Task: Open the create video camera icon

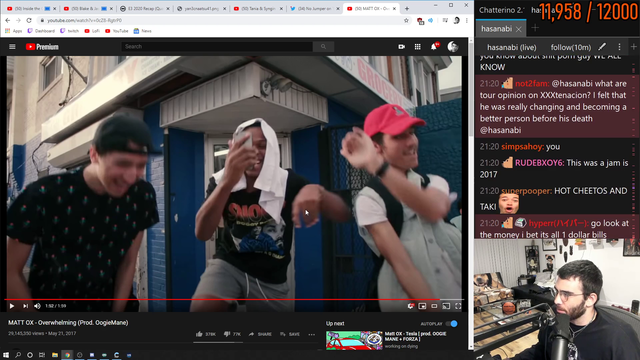Action: [x=402, y=47]
